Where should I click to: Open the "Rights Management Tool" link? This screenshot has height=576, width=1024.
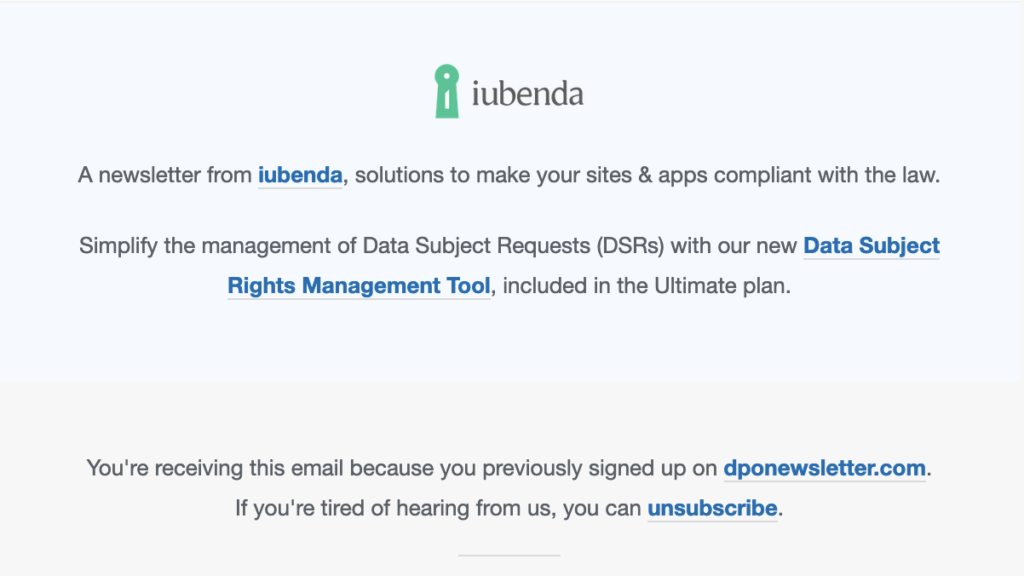[359, 285]
